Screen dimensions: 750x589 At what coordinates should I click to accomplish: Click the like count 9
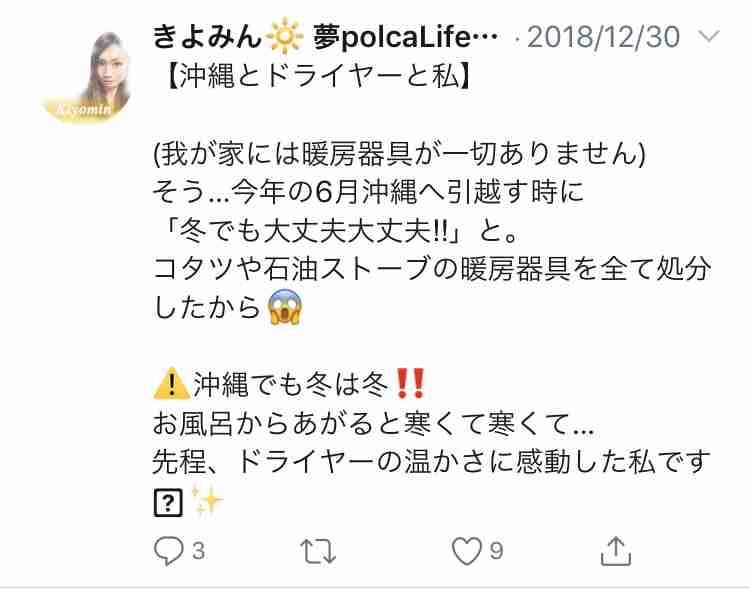coord(496,551)
